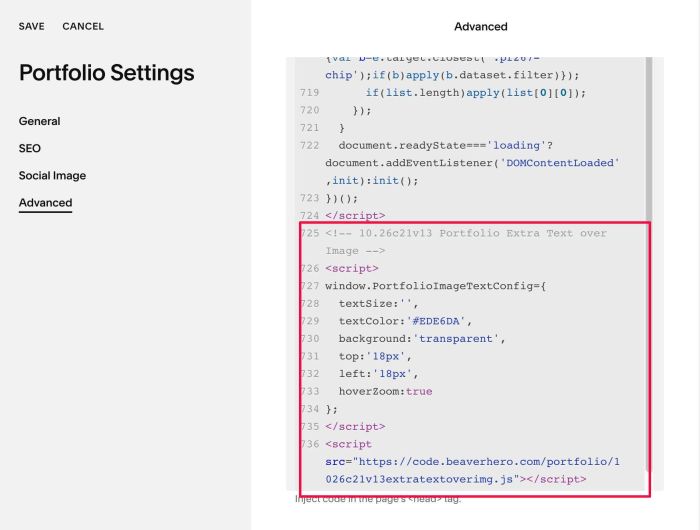The image size is (700, 530).
Task: Click the textColor '#EDE6DA' value
Action: click(x=436, y=321)
